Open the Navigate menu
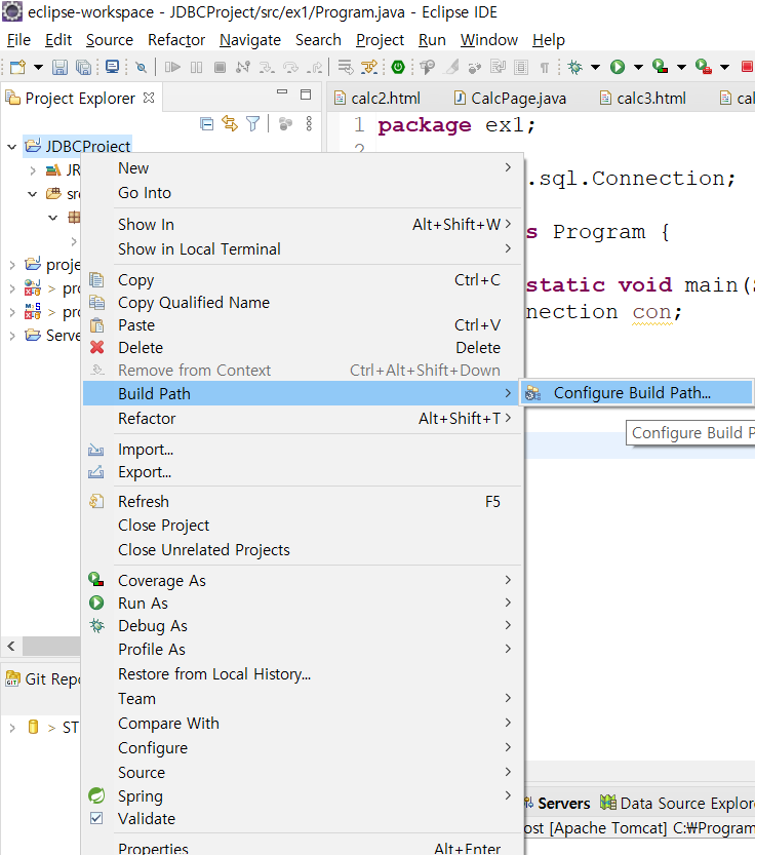767x857 pixels. pyautogui.click(x=250, y=40)
